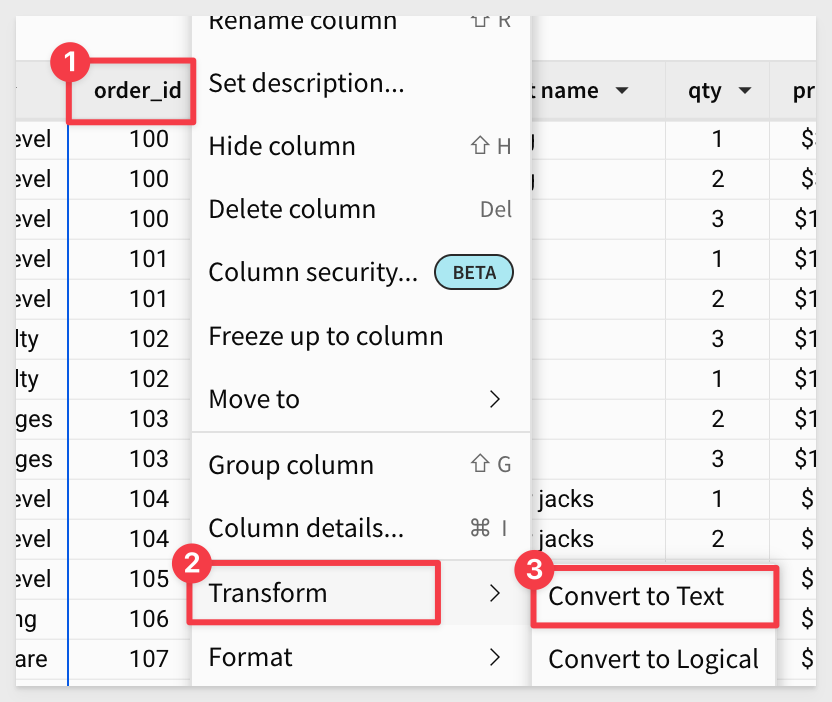
Task: Expand the Move to submenu chevron
Action: (495, 399)
